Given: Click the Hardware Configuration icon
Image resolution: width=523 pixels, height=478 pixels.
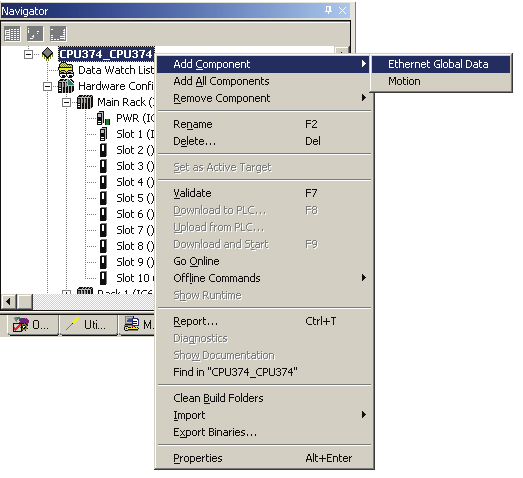Looking at the screenshot, I should (x=66, y=86).
